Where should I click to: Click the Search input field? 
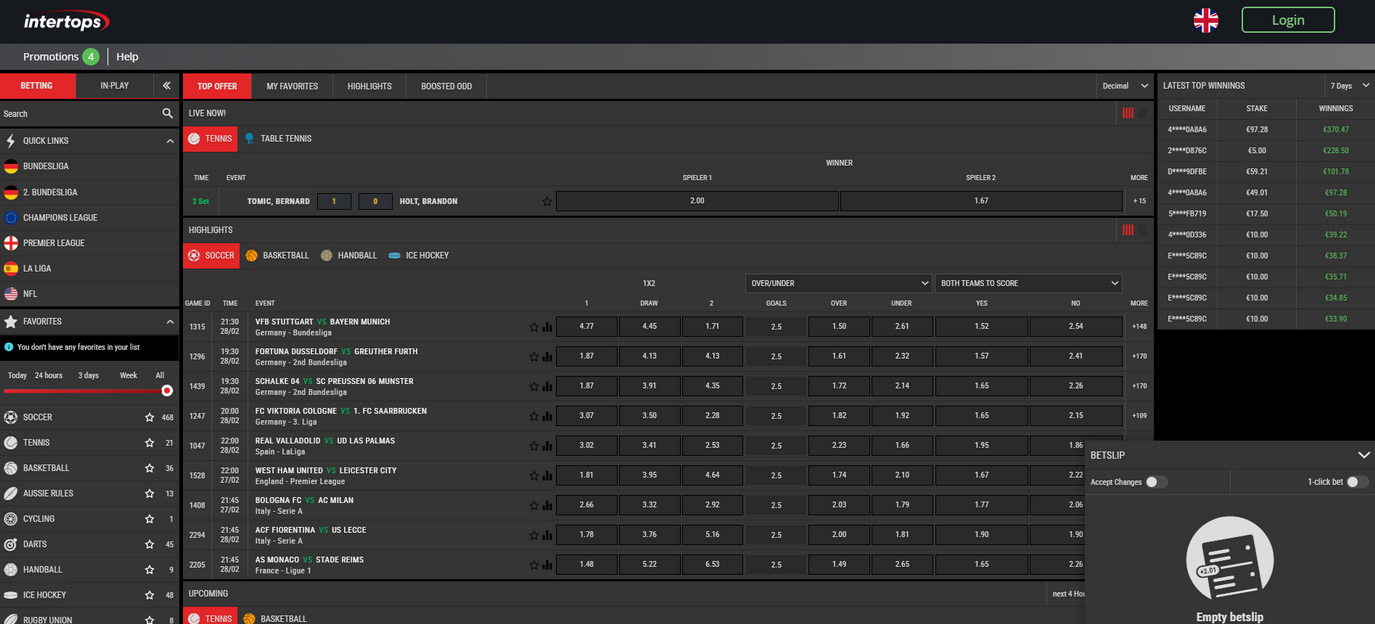pyautogui.click(x=78, y=114)
